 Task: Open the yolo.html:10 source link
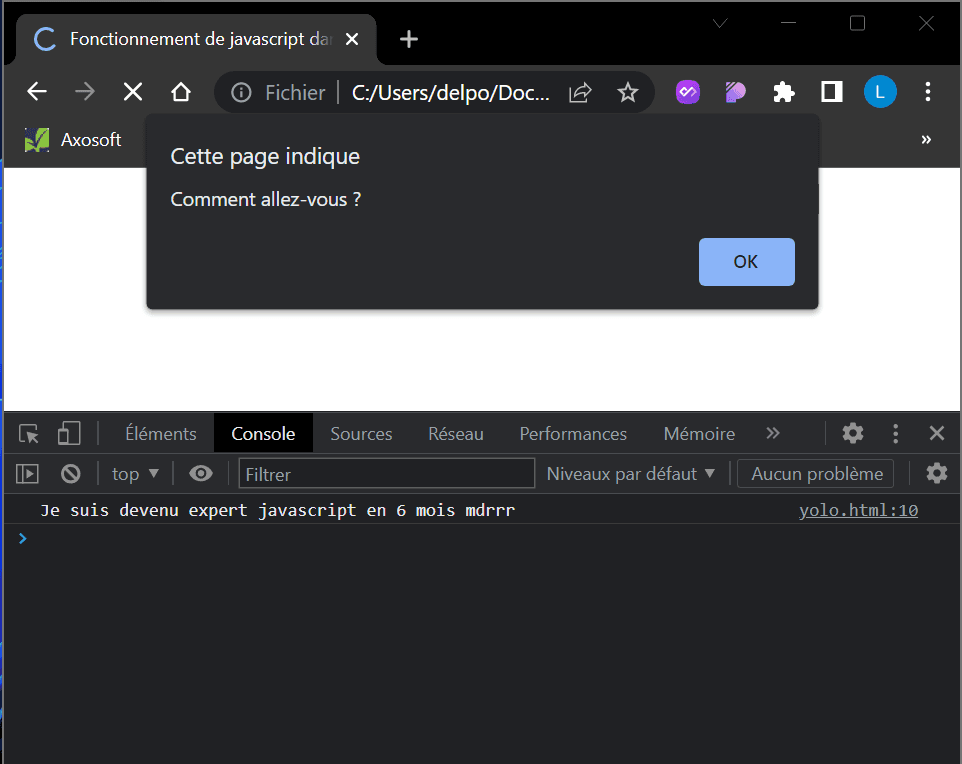(858, 511)
